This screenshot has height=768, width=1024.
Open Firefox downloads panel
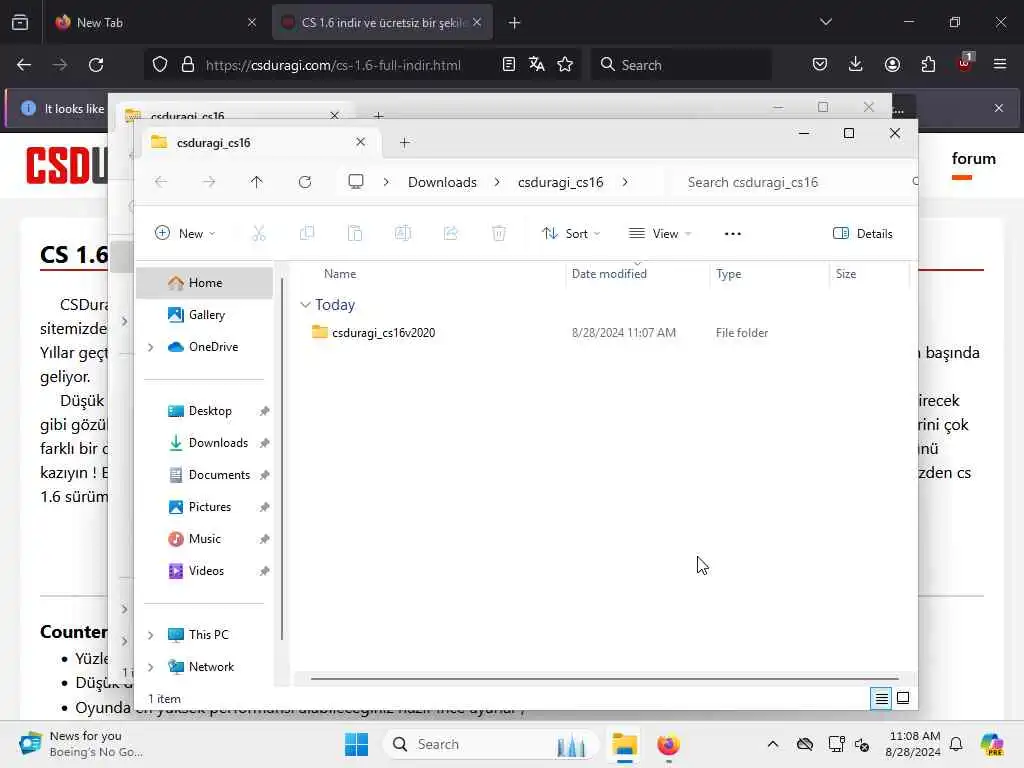click(x=856, y=64)
